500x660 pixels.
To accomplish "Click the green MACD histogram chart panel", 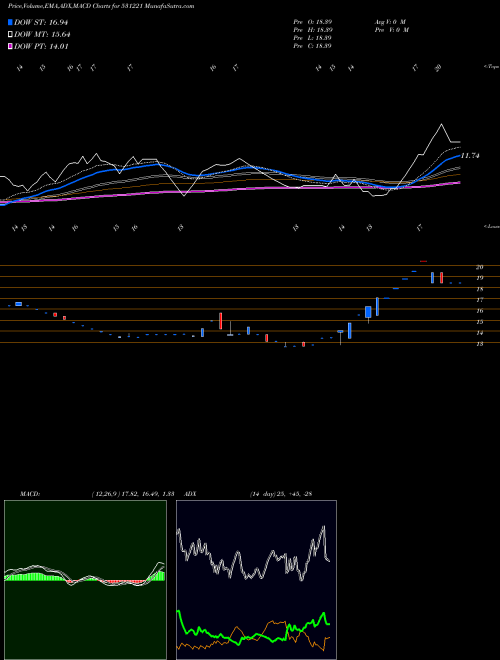I will click(85, 580).
